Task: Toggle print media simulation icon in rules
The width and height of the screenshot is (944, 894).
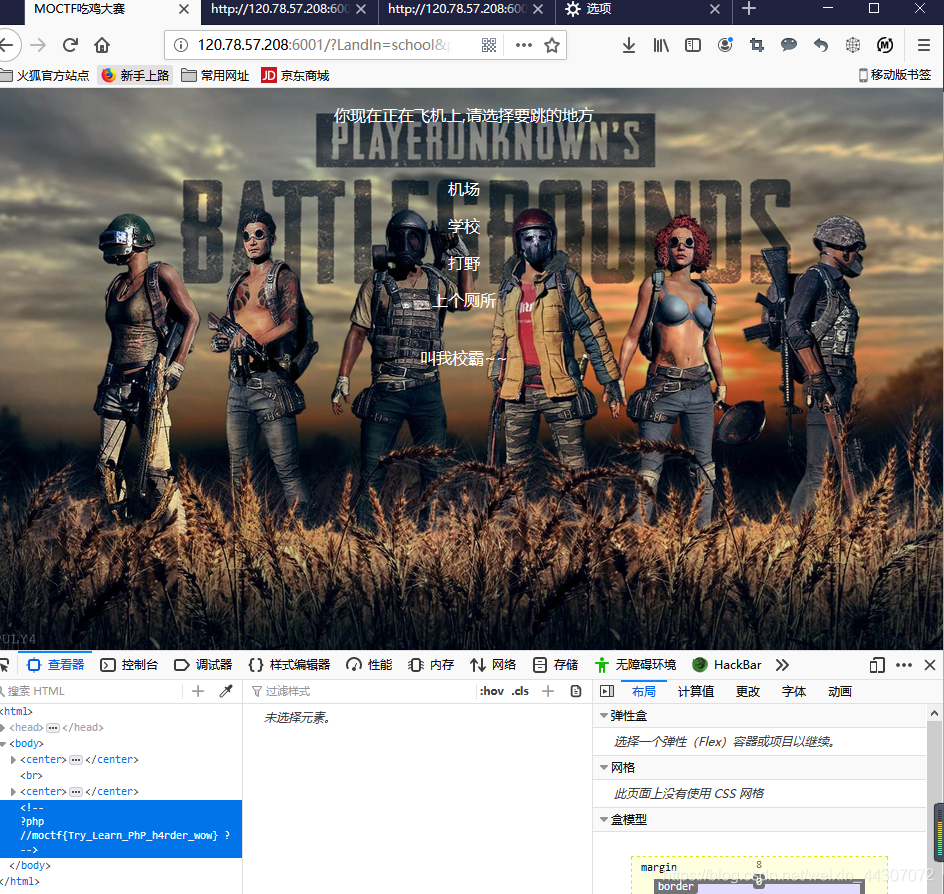Action: (576, 691)
